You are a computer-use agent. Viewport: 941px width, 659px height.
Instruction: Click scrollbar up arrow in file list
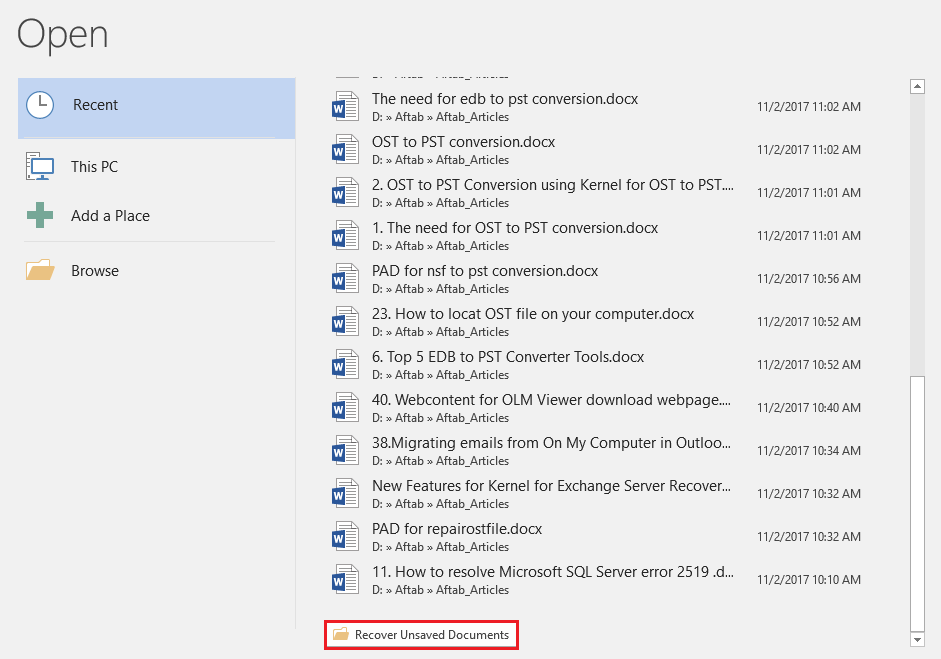[917, 86]
